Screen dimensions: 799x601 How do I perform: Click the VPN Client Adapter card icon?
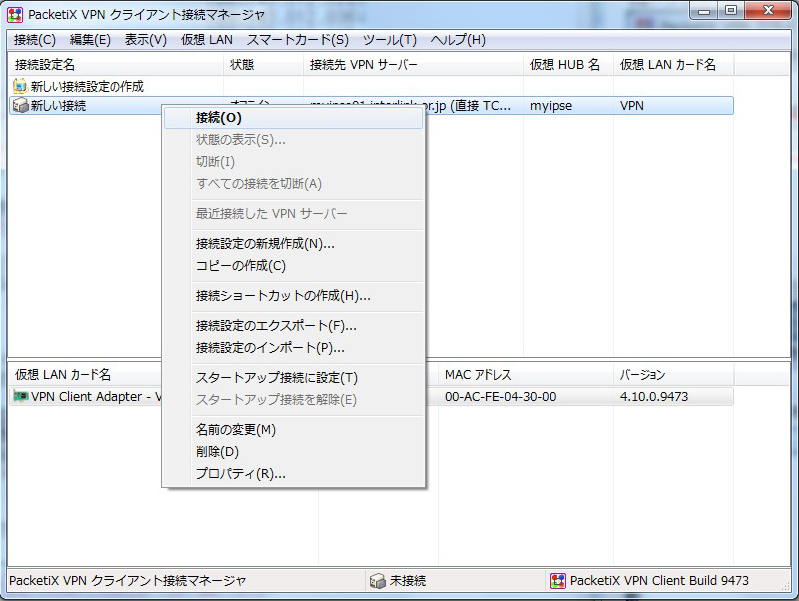20,396
